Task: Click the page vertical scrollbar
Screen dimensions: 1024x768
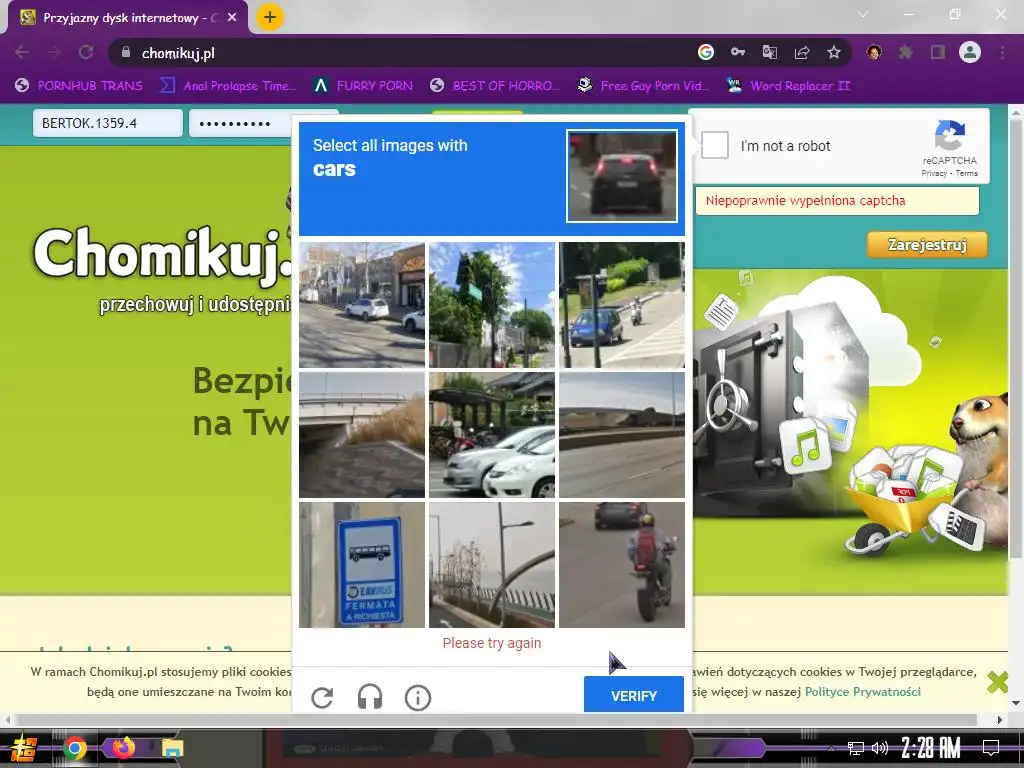Action: 1016,340
